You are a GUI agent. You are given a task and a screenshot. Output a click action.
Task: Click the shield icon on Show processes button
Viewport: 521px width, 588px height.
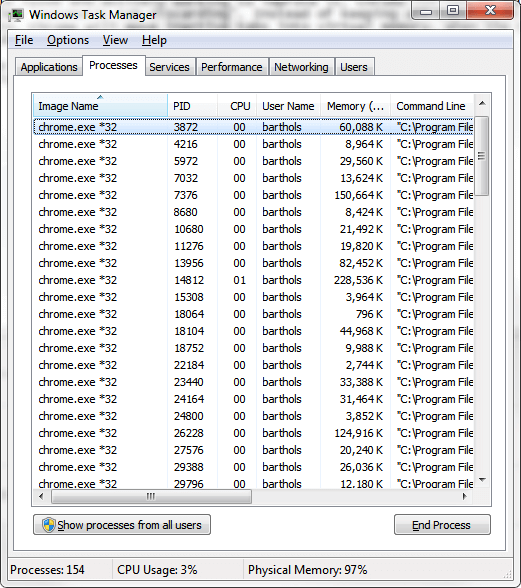click(49, 525)
